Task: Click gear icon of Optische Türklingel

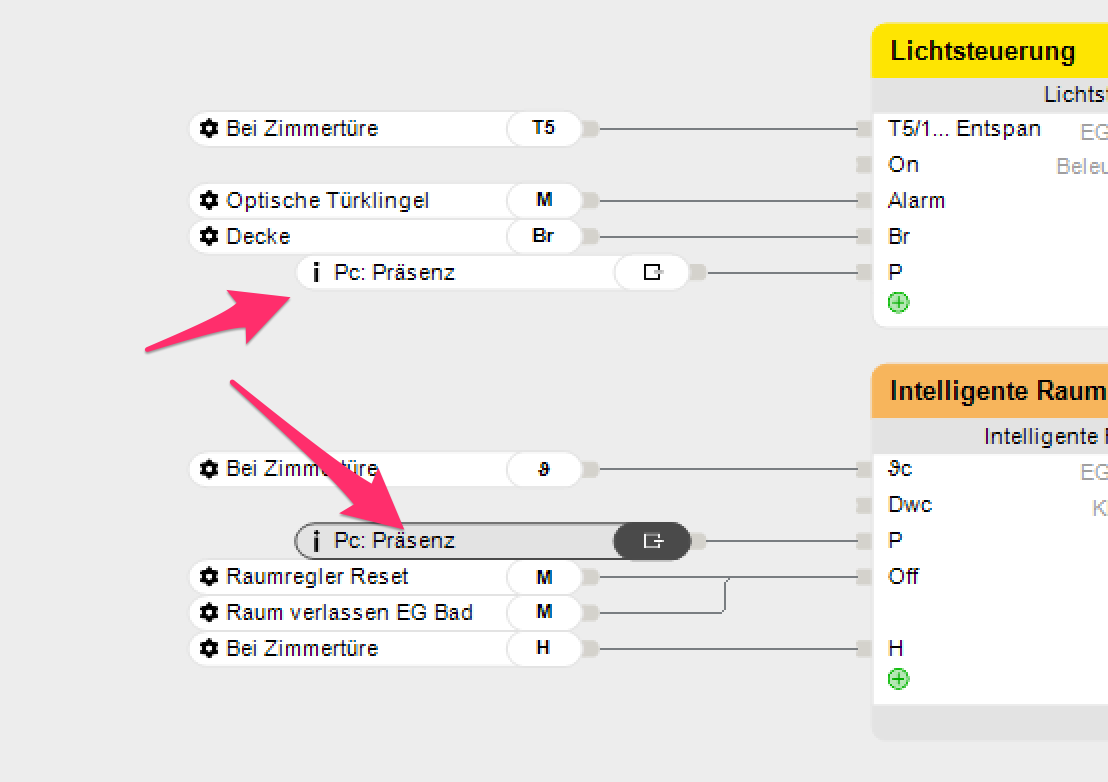Action: click(208, 200)
